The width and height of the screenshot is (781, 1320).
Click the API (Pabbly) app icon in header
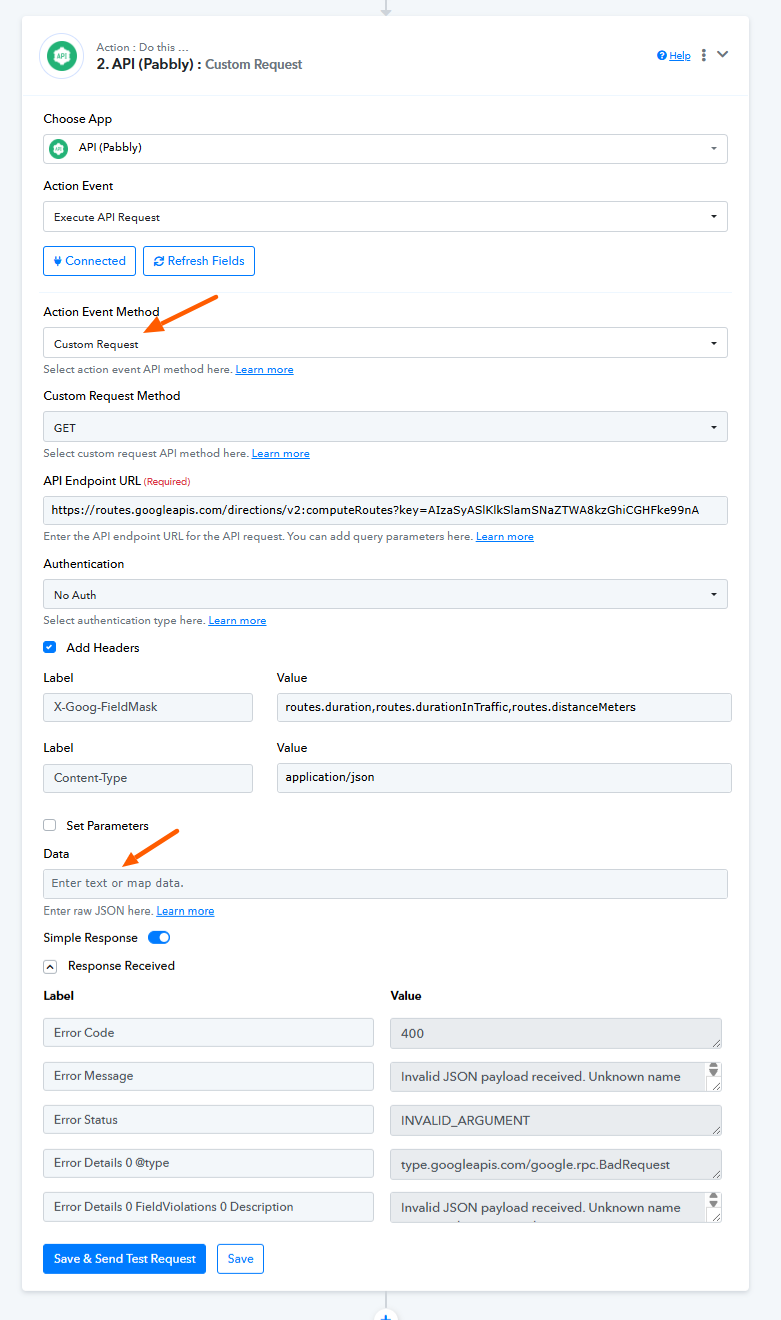click(x=61, y=56)
